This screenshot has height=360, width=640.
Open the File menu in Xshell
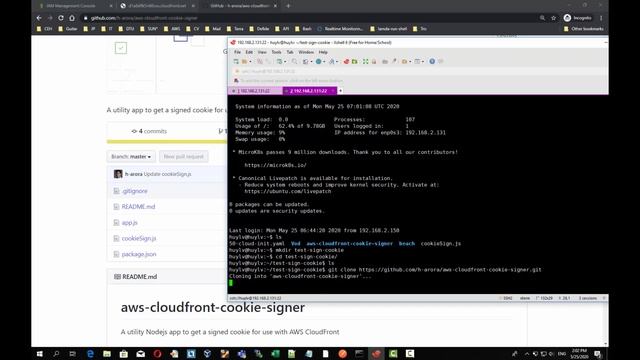pyautogui.click(x=238, y=52)
